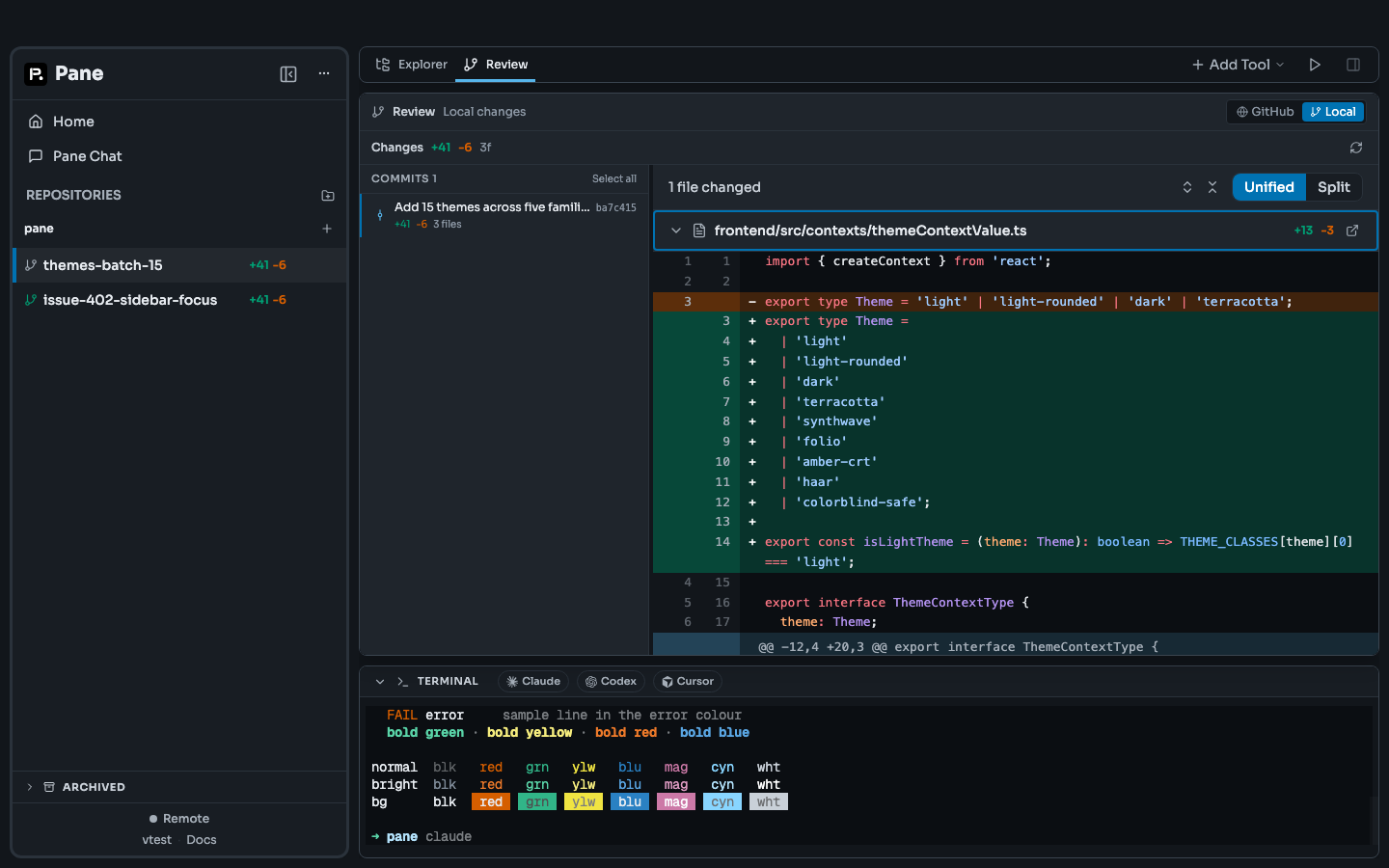The height and width of the screenshot is (868, 1389).
Task: Click the run play icon
Action: (1315, 65)
